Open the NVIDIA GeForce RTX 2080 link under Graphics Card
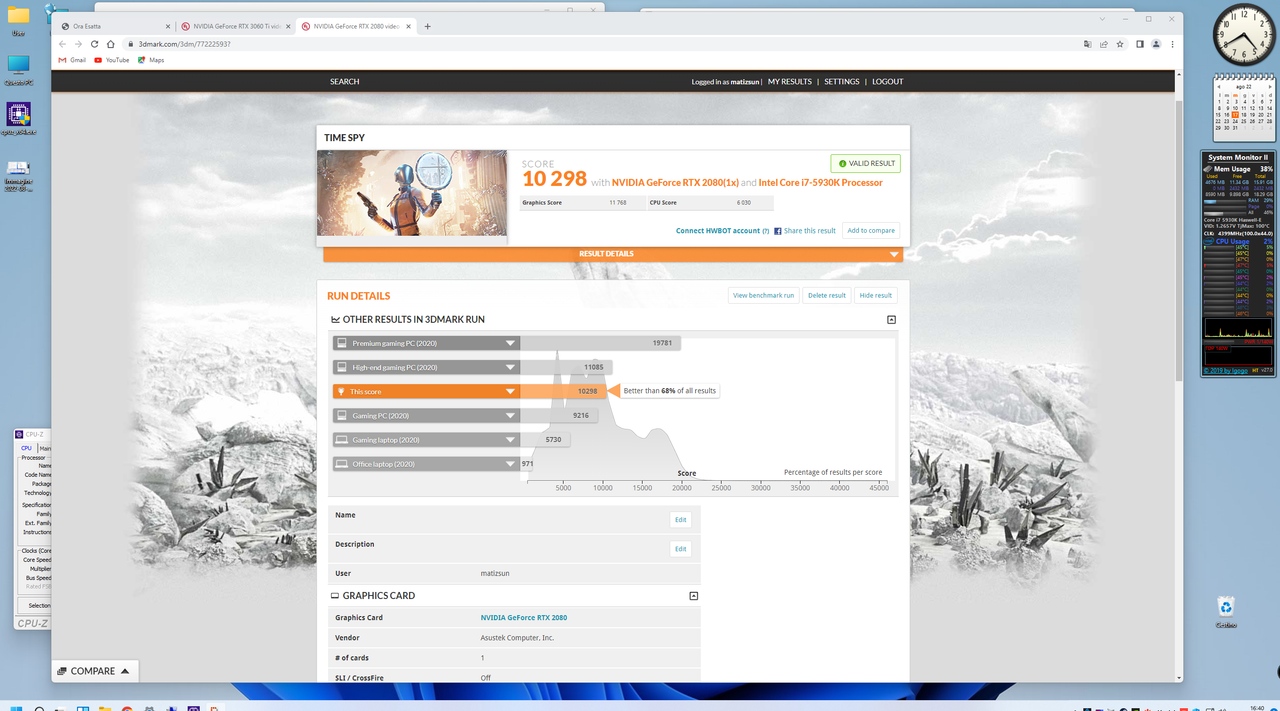The width and height of the screenshot is (1280, 711). 523,618
